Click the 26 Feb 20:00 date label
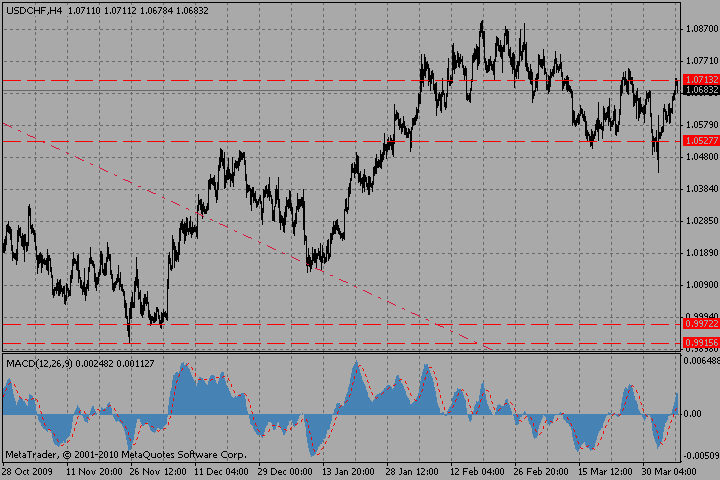The height and width of the screenshot is (480, 720). (x=540, y=472)
